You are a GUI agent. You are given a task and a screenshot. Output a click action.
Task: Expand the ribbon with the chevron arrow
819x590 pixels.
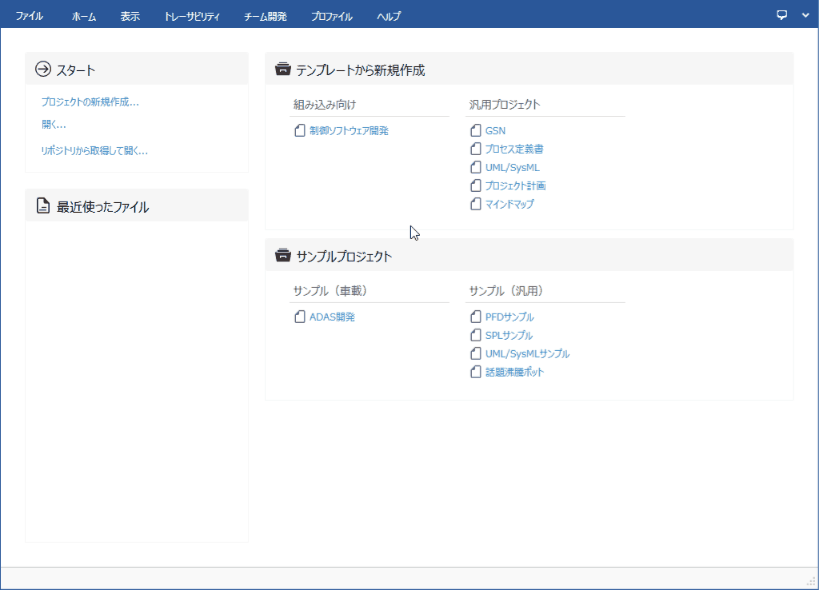[805, 15]
